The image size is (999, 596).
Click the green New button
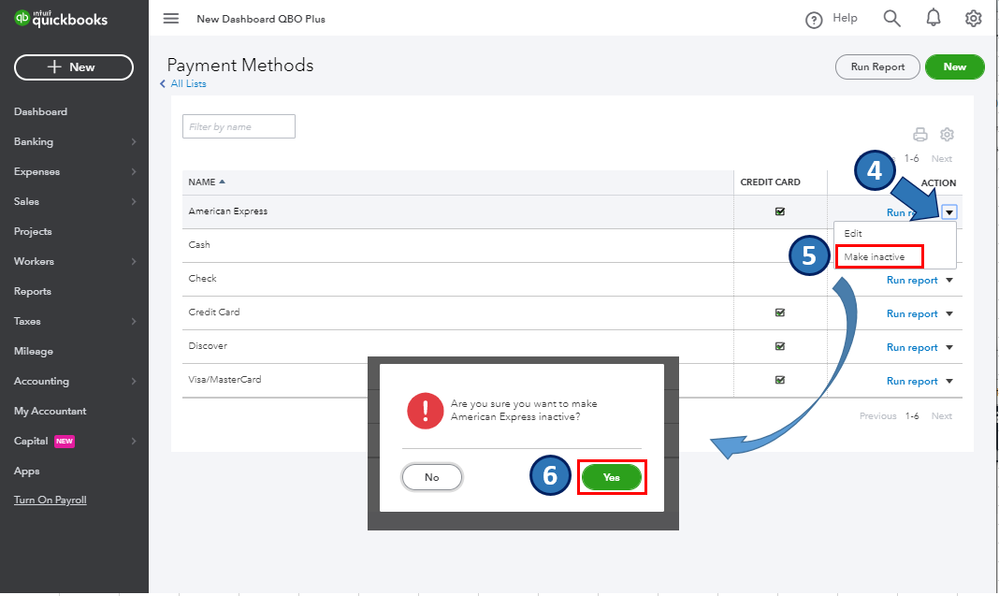click(954, 67)
